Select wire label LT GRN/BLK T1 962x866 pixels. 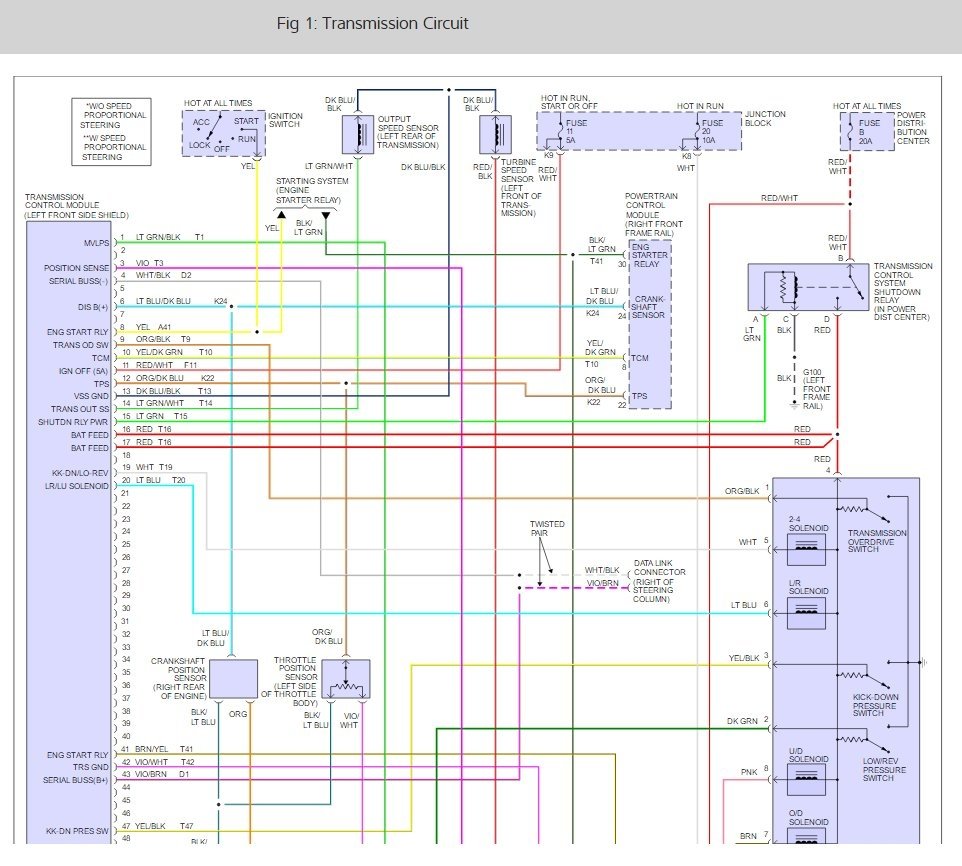(x=170, y=237)
